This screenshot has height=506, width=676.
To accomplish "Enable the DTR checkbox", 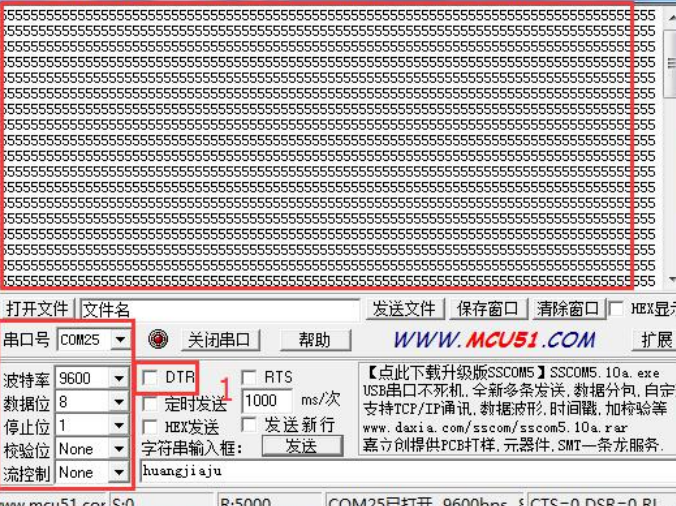I will click(x=150, y=378).
